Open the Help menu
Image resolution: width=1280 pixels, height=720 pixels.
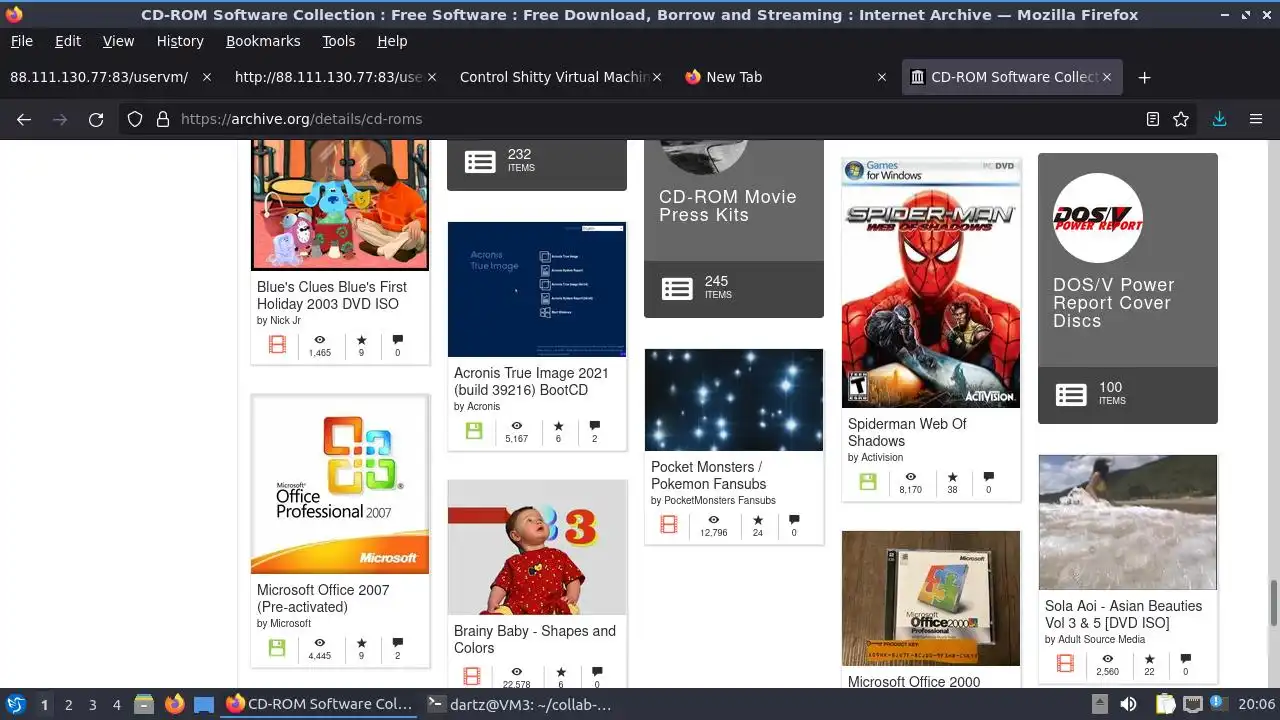tap(392, 41)
